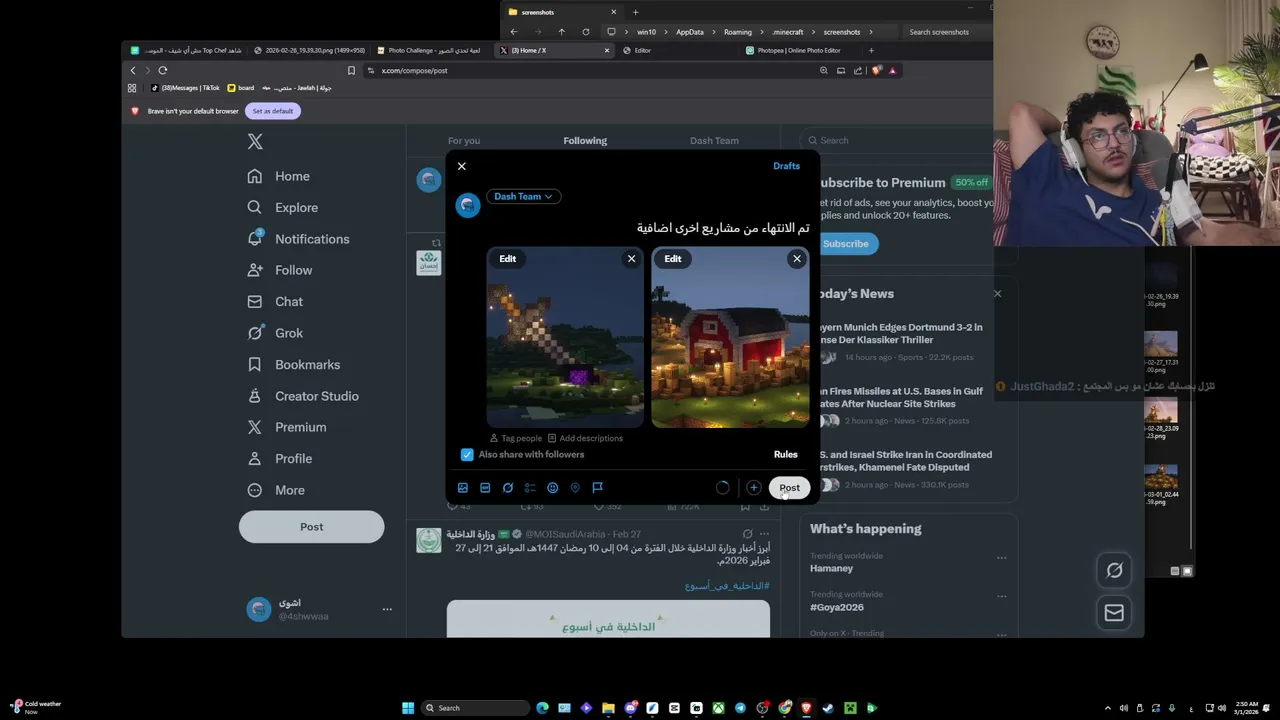Screen dimensions: 1280x720
Task: Open more options for the Hamaney trend
Action: [x=1001, y=558]
